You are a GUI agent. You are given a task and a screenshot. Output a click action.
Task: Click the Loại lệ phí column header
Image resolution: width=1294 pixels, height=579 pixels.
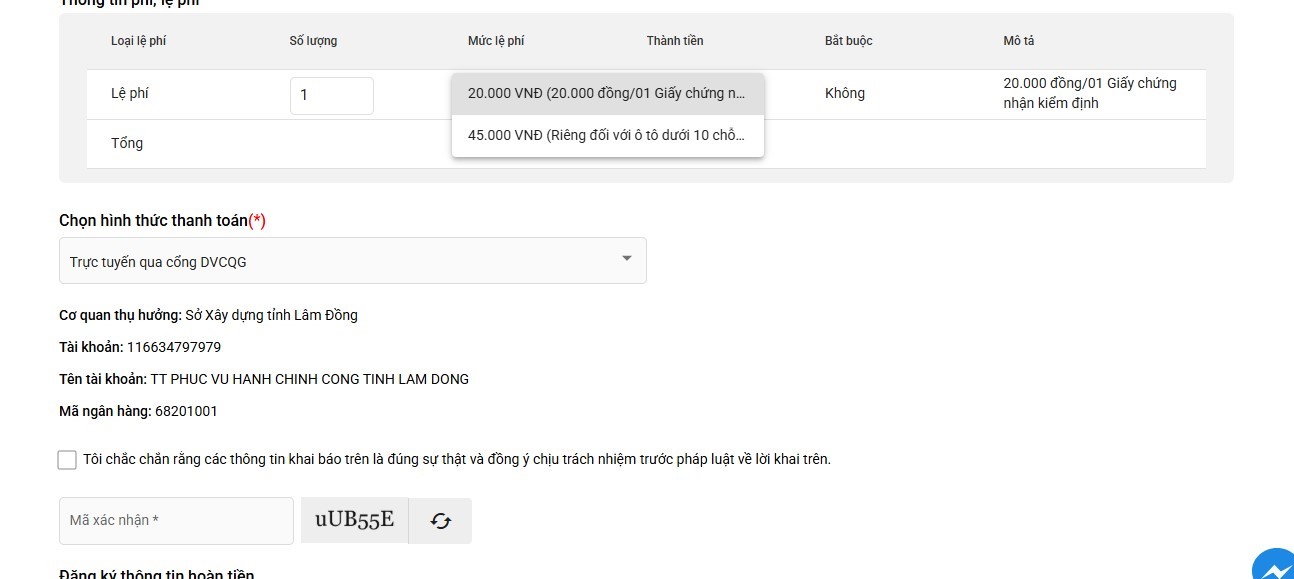pyautogui.click(x=138, y=41)
